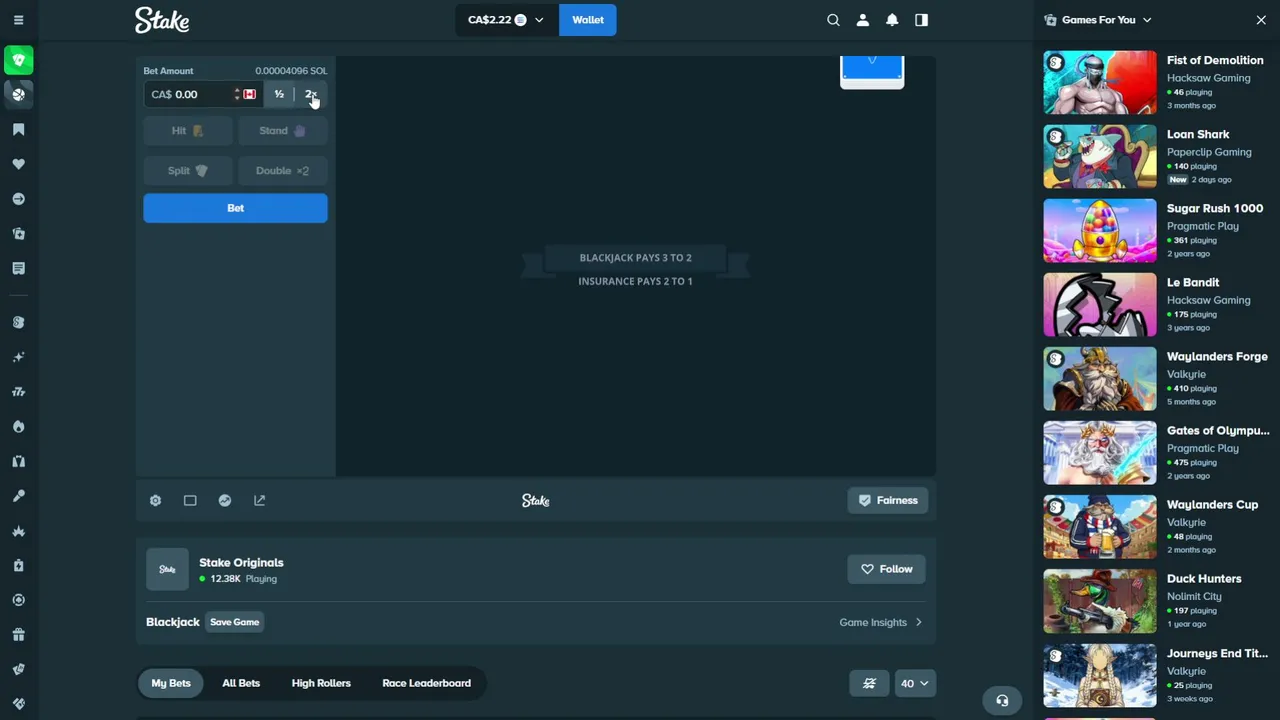Double the bet with 2× button
The image size is (1280, 720).
pyautogui.click(x=311, y=94)
